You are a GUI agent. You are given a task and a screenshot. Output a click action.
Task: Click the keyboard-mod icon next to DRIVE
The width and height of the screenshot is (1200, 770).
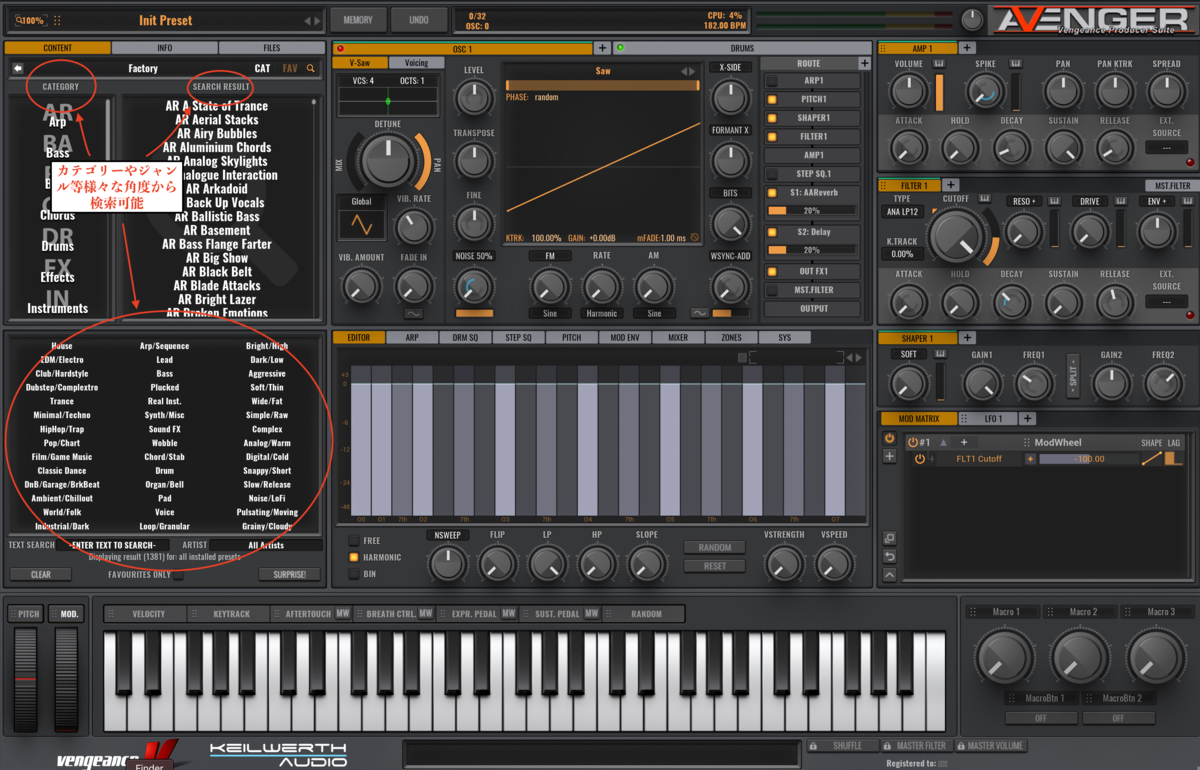point(1119,201)
